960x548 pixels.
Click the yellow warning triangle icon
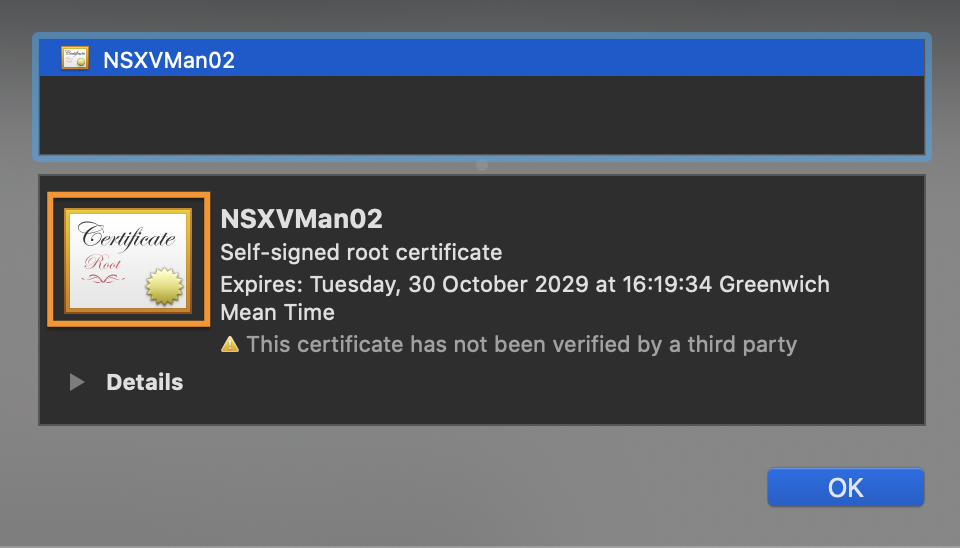(230, 344)
